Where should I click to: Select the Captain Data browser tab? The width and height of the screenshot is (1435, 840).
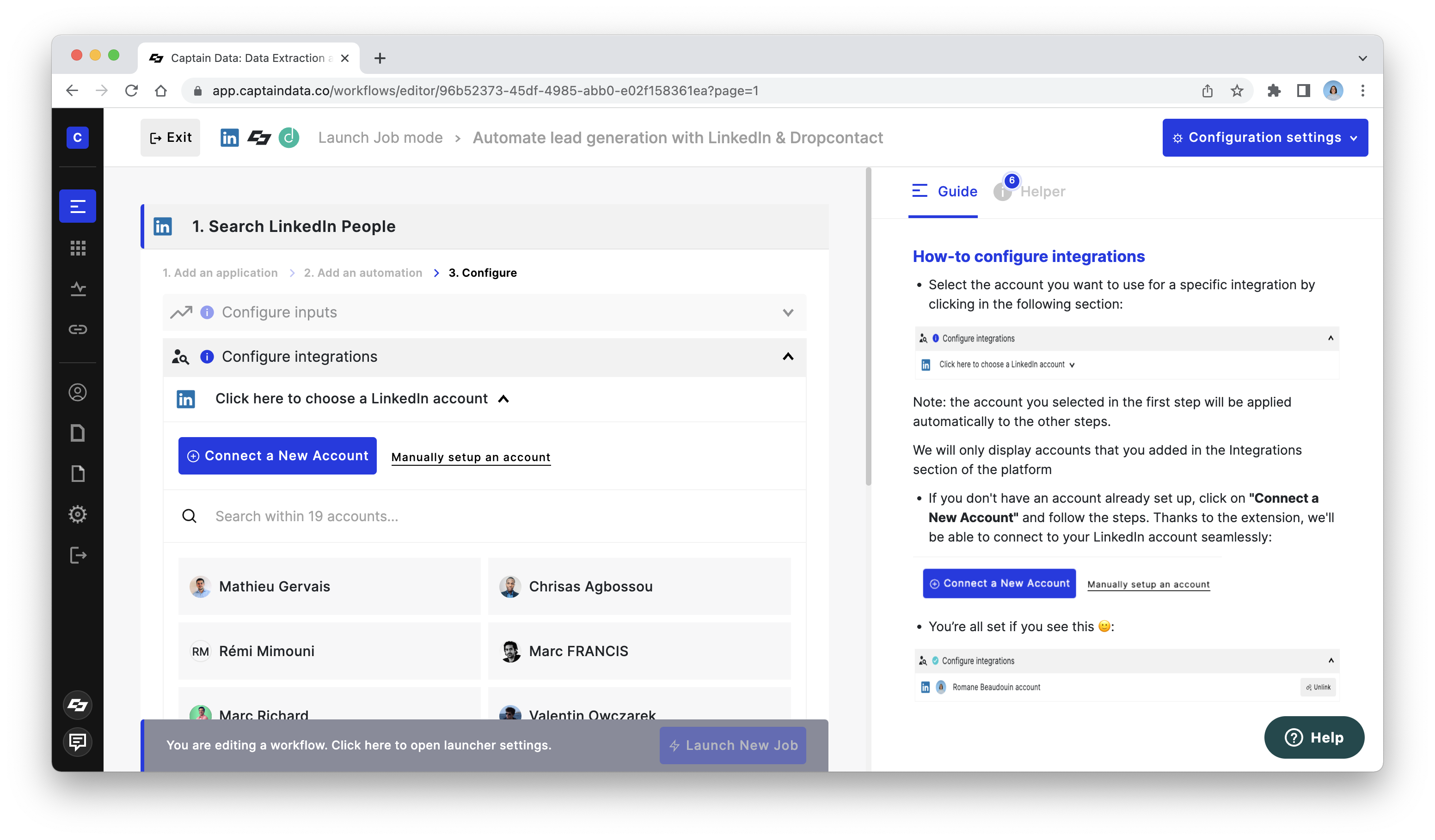pos(248,58)
